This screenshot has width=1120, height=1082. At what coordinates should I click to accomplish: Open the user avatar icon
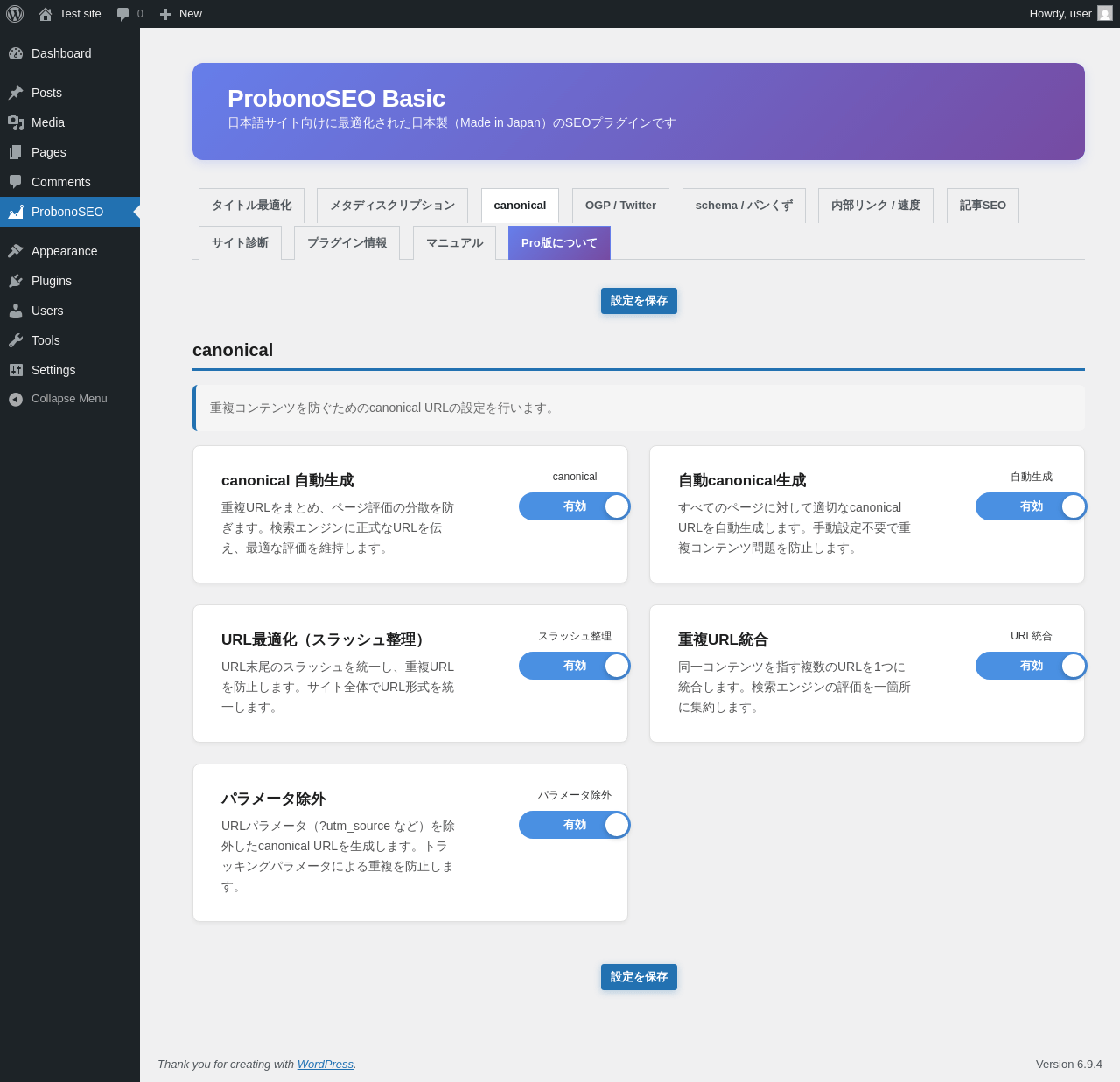point(1105,13)
